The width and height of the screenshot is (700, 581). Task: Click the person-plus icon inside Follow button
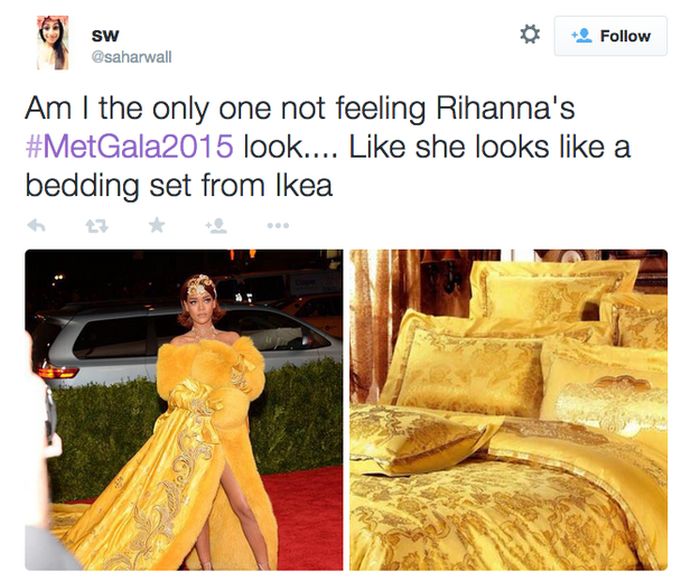point(582,36)
